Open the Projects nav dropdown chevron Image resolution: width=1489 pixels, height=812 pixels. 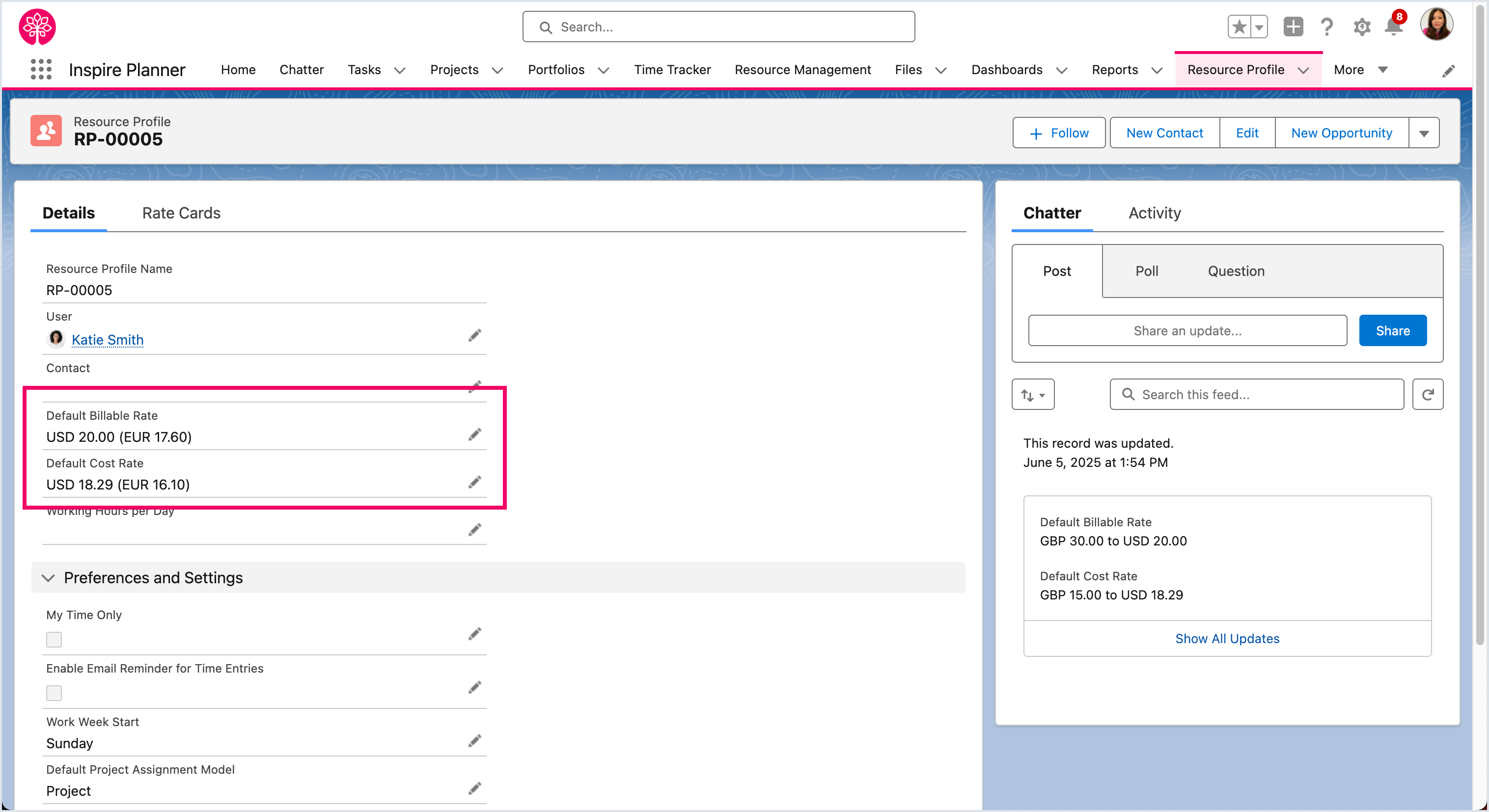[497, 71]
